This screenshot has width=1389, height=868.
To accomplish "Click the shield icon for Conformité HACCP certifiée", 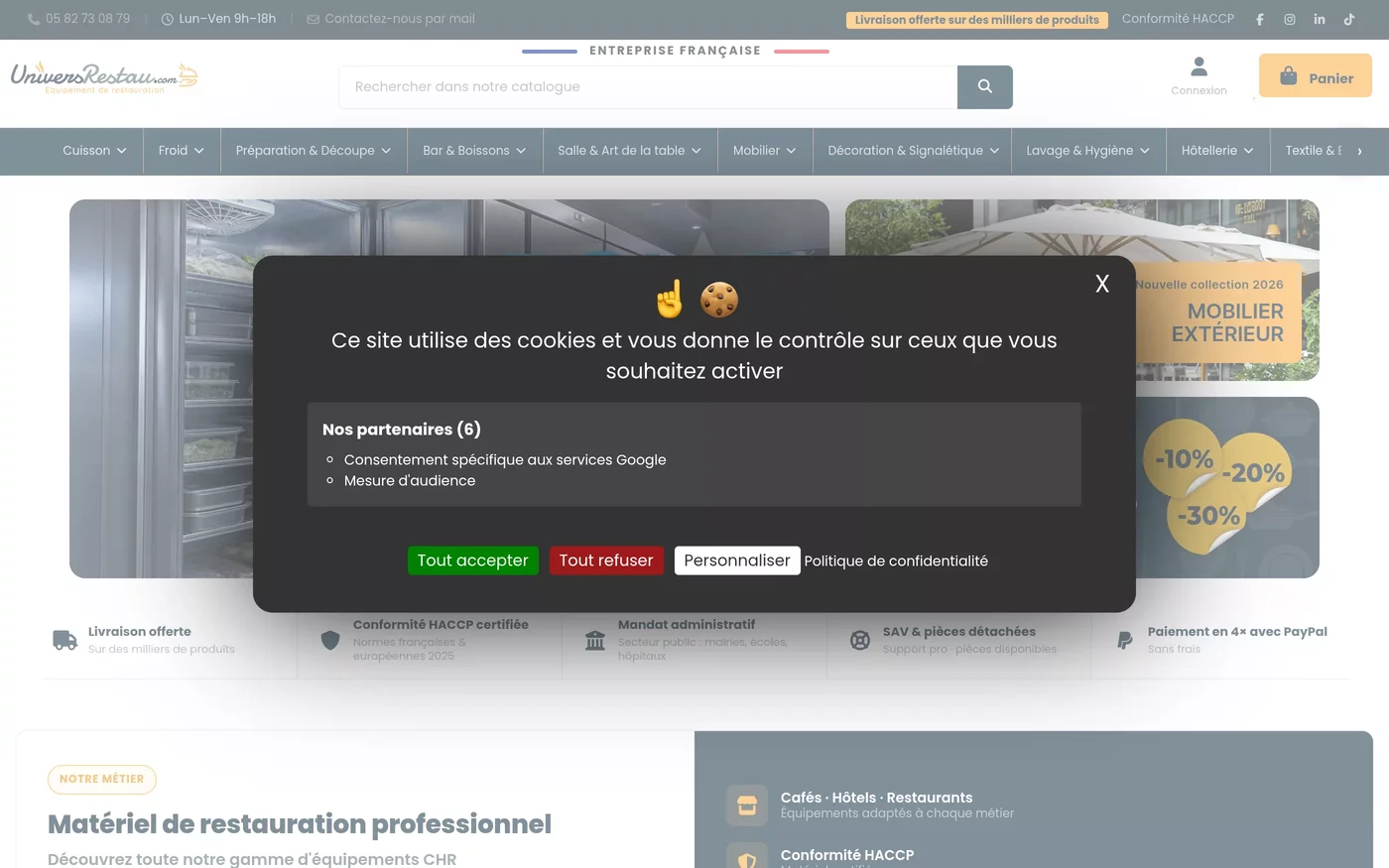I will (x=330, y=640).
